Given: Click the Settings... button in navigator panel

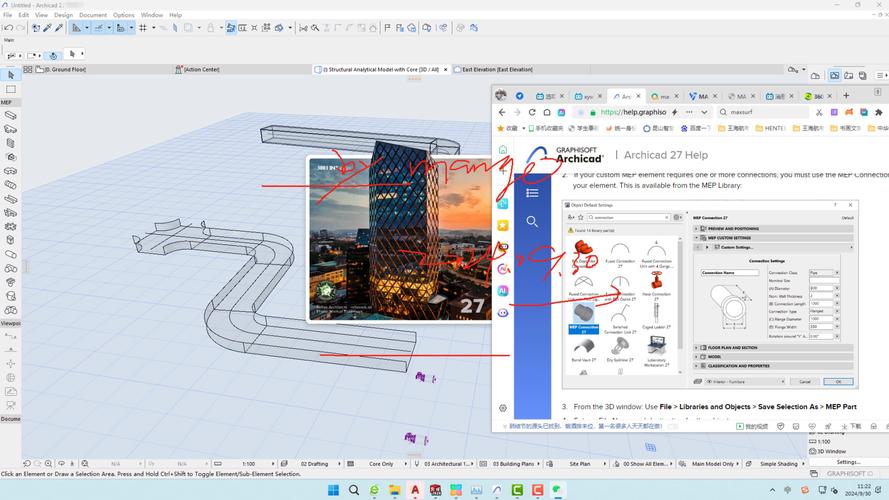Looking at the screenshot, I should click(x=848, y=462).
